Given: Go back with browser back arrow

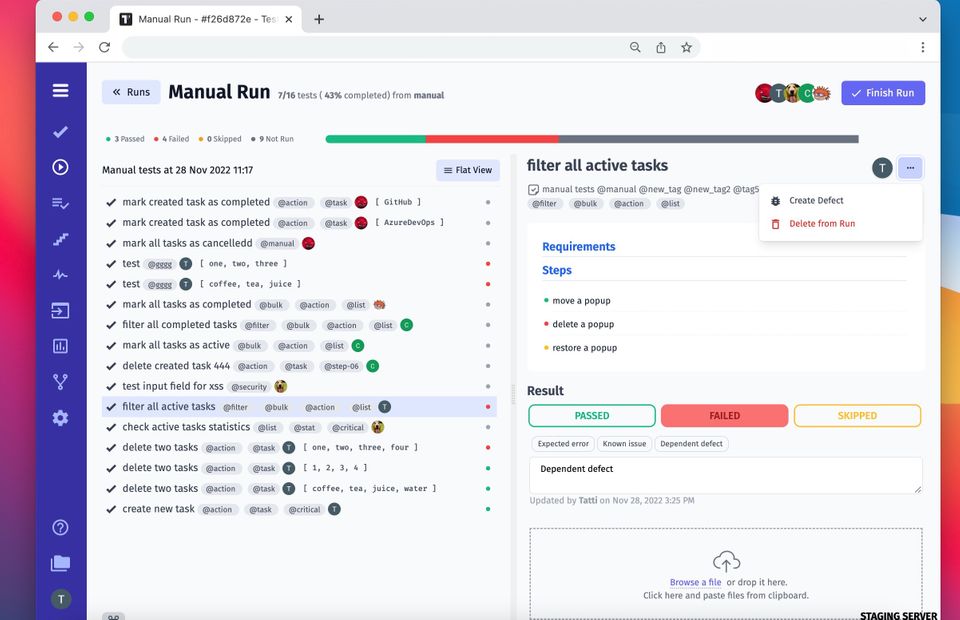Looking at the screenshot, I should point(53,47).
